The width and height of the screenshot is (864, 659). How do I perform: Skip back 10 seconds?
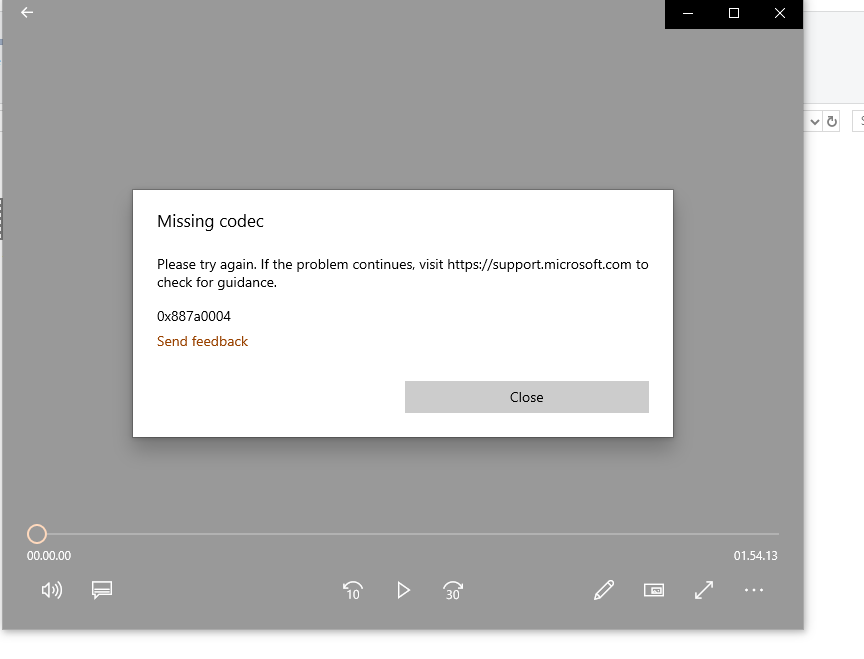[x=353, y=590]
